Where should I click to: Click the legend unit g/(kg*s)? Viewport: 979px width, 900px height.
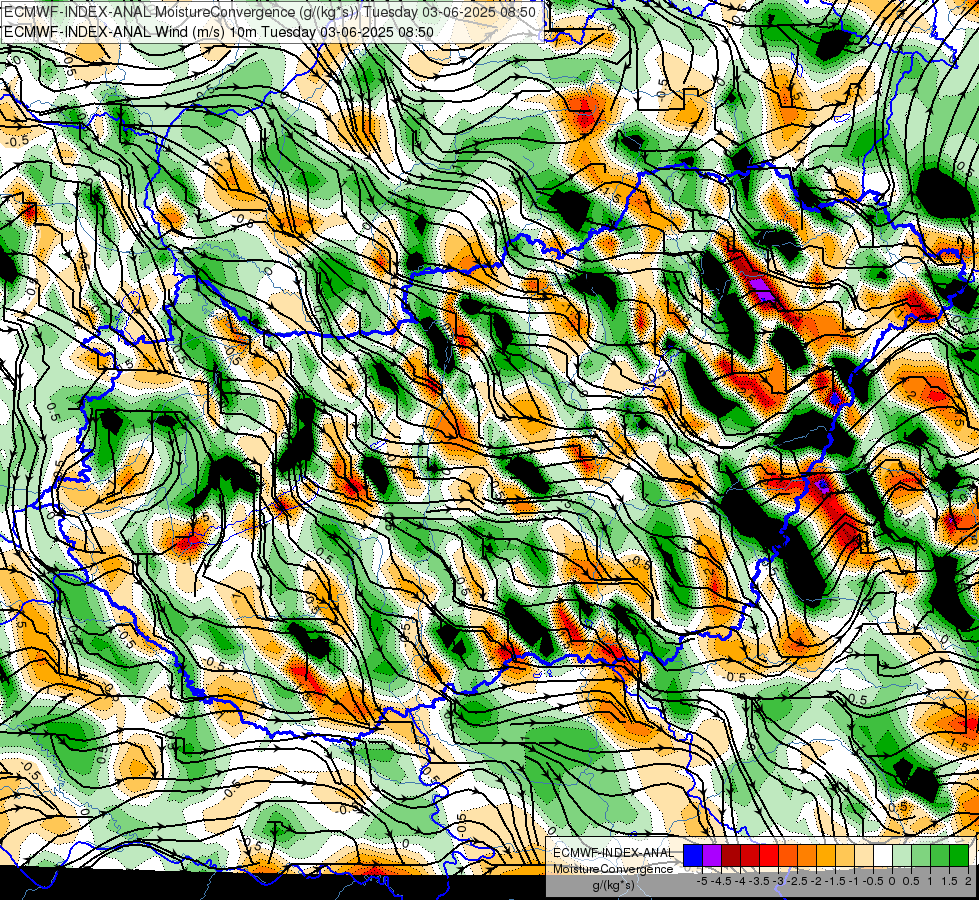613,885
